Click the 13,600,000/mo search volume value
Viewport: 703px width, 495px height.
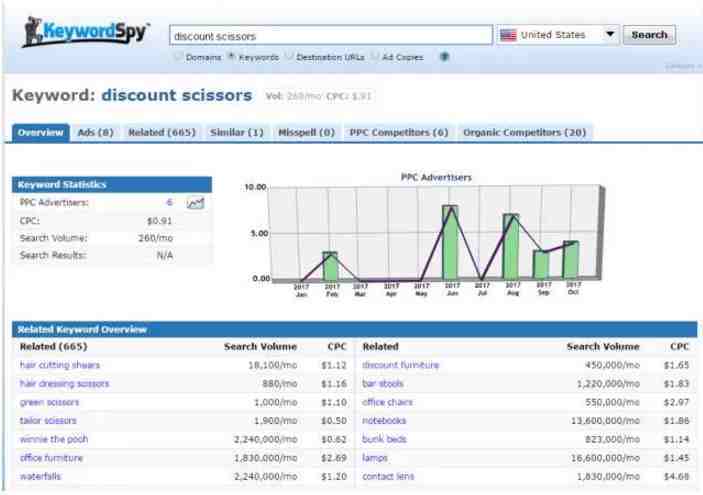pyautogui.click(x=605, y=421)
